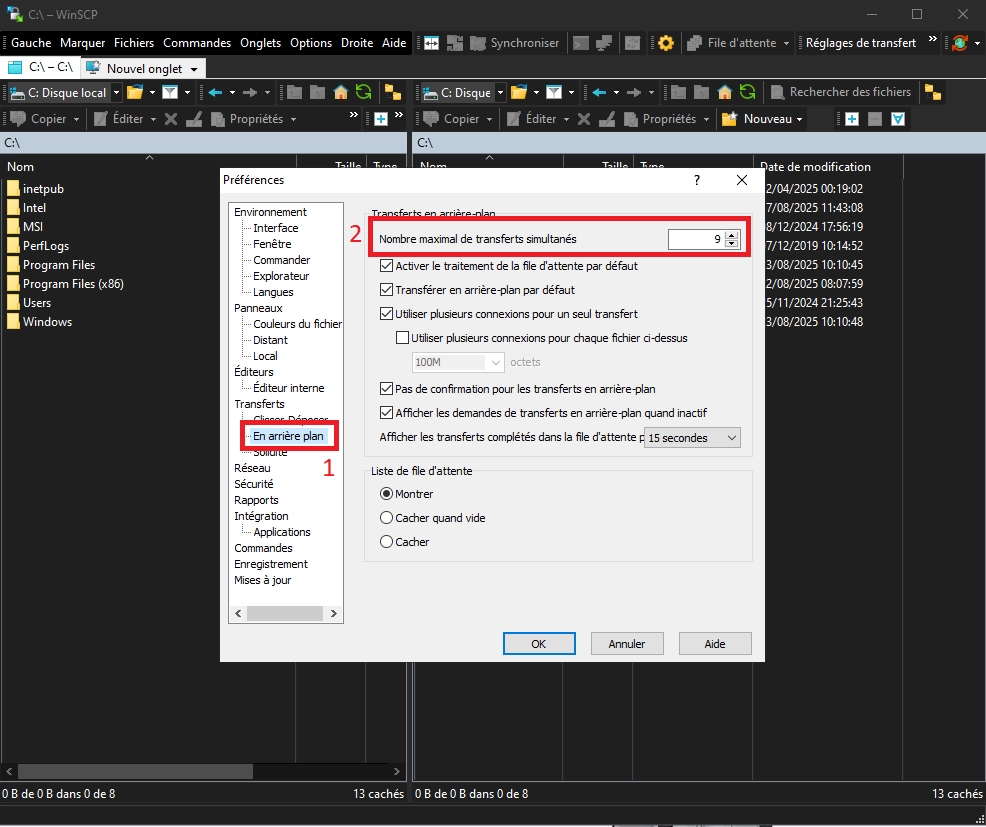Viewport: 986px width, 827px height.
Task: Toggle Afficher les demandes de transferts checkbox
Action: coord(386,413)
